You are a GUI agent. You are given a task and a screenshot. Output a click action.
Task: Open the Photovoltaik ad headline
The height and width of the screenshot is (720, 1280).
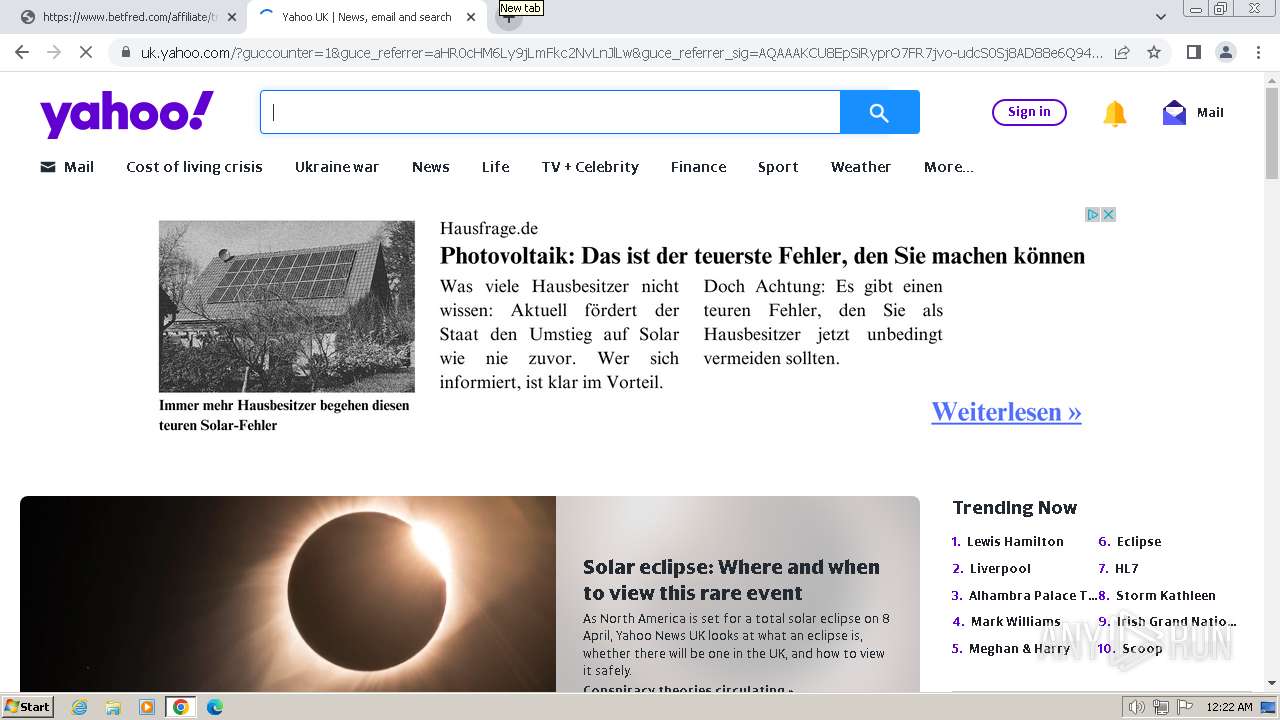click(762, 256)
